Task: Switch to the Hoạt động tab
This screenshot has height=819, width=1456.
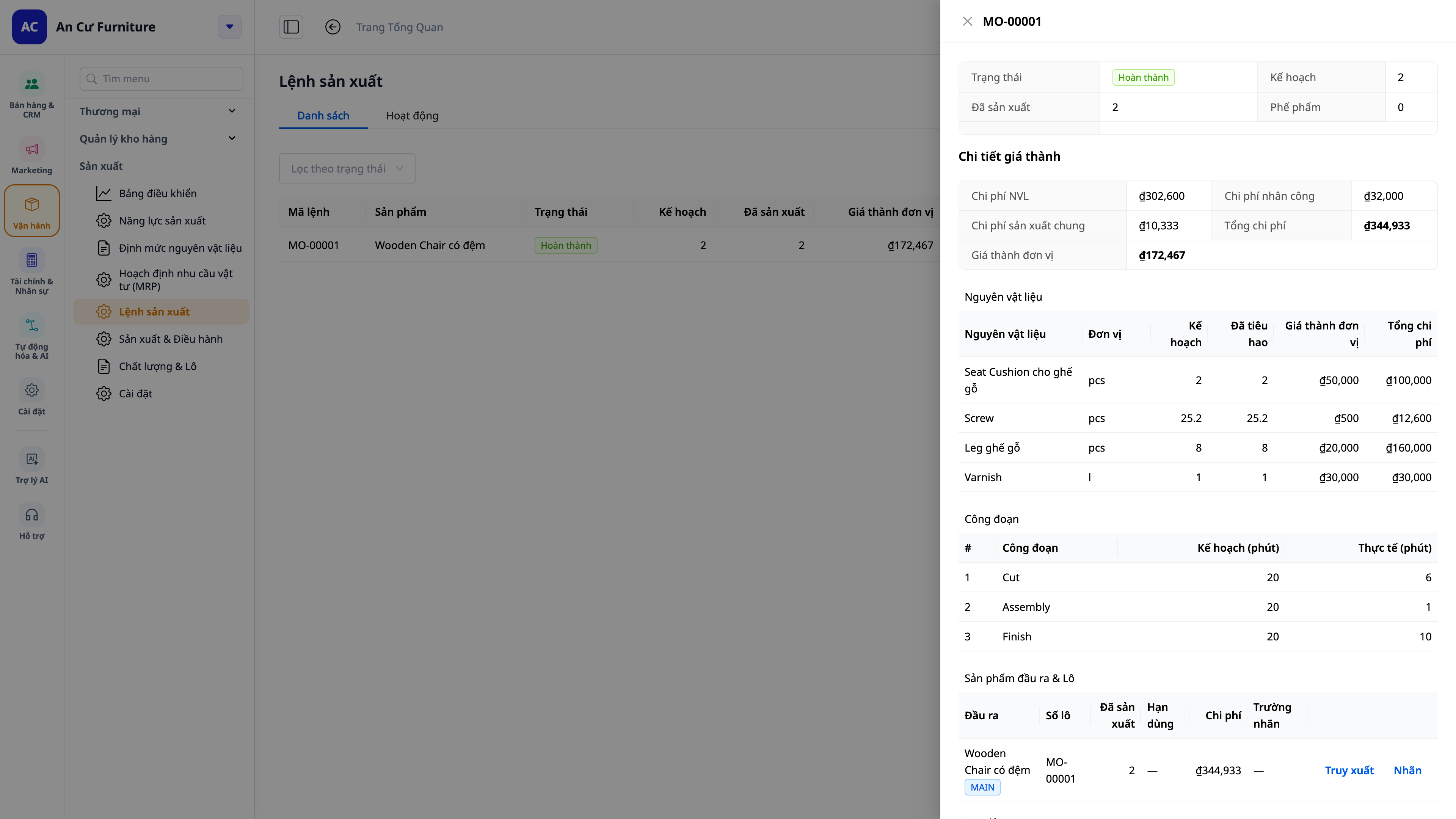Action: coord(412,115)
